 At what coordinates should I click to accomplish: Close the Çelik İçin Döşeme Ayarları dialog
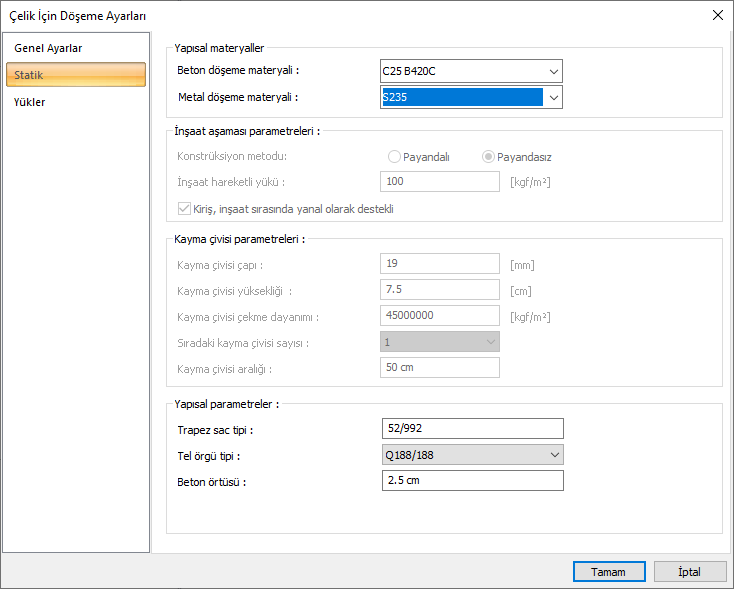tap(716, 15)
